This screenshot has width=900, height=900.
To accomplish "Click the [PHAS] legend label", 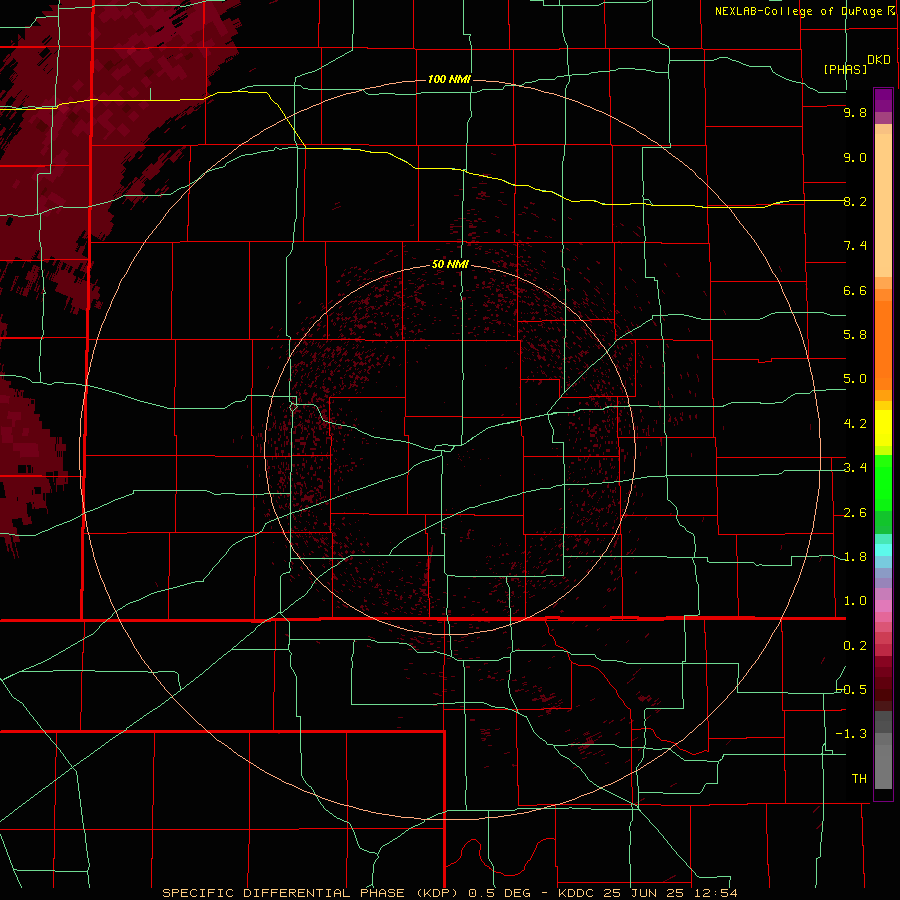I will 845,69.
